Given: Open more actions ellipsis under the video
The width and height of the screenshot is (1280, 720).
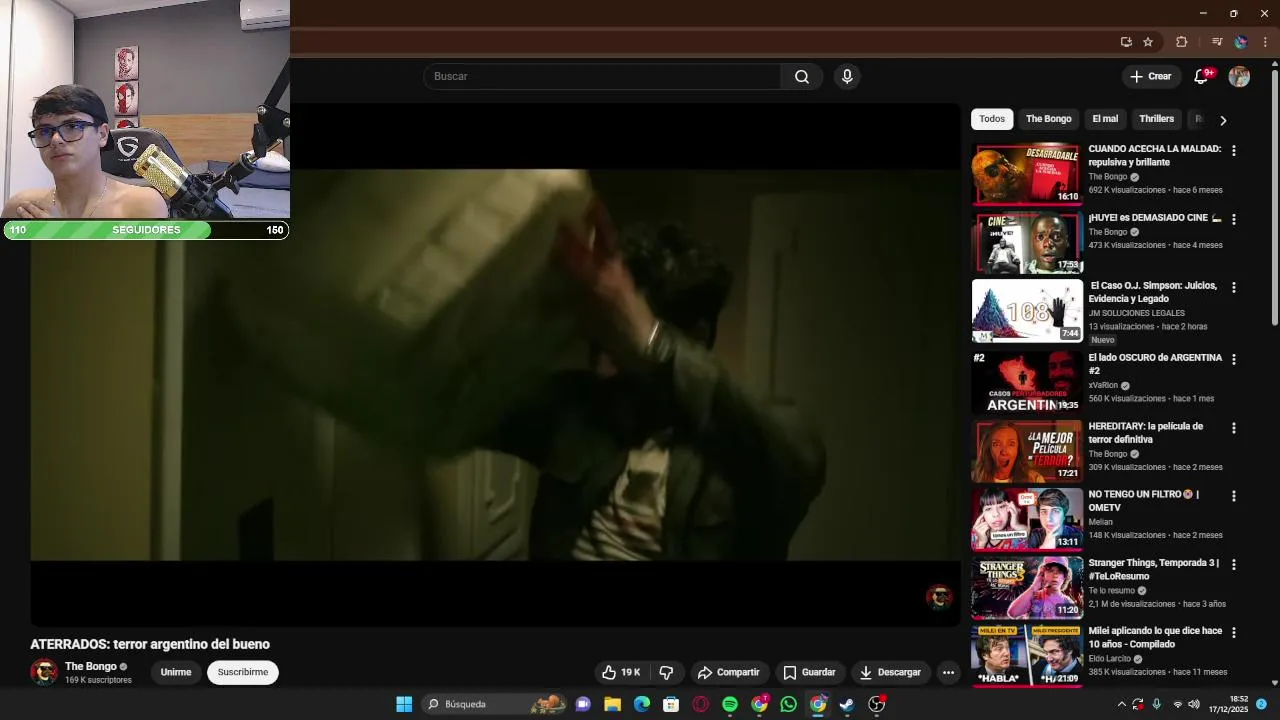Looking at the screenshot, I should coord(948,673).
